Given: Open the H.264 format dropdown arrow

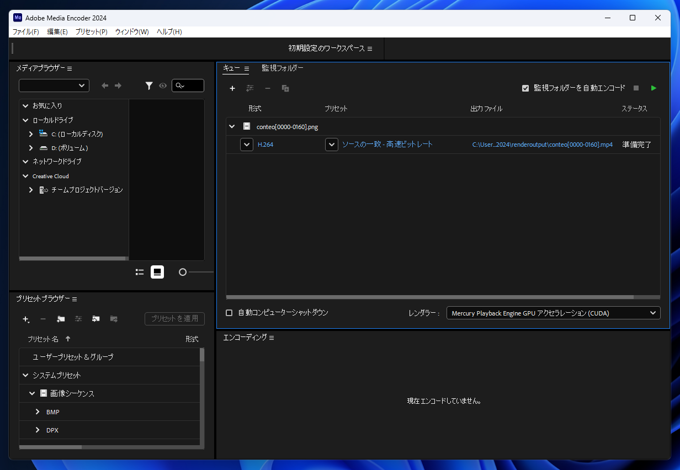Looking at the screenshot, I should pyautogui.click(x=246, y=145).
